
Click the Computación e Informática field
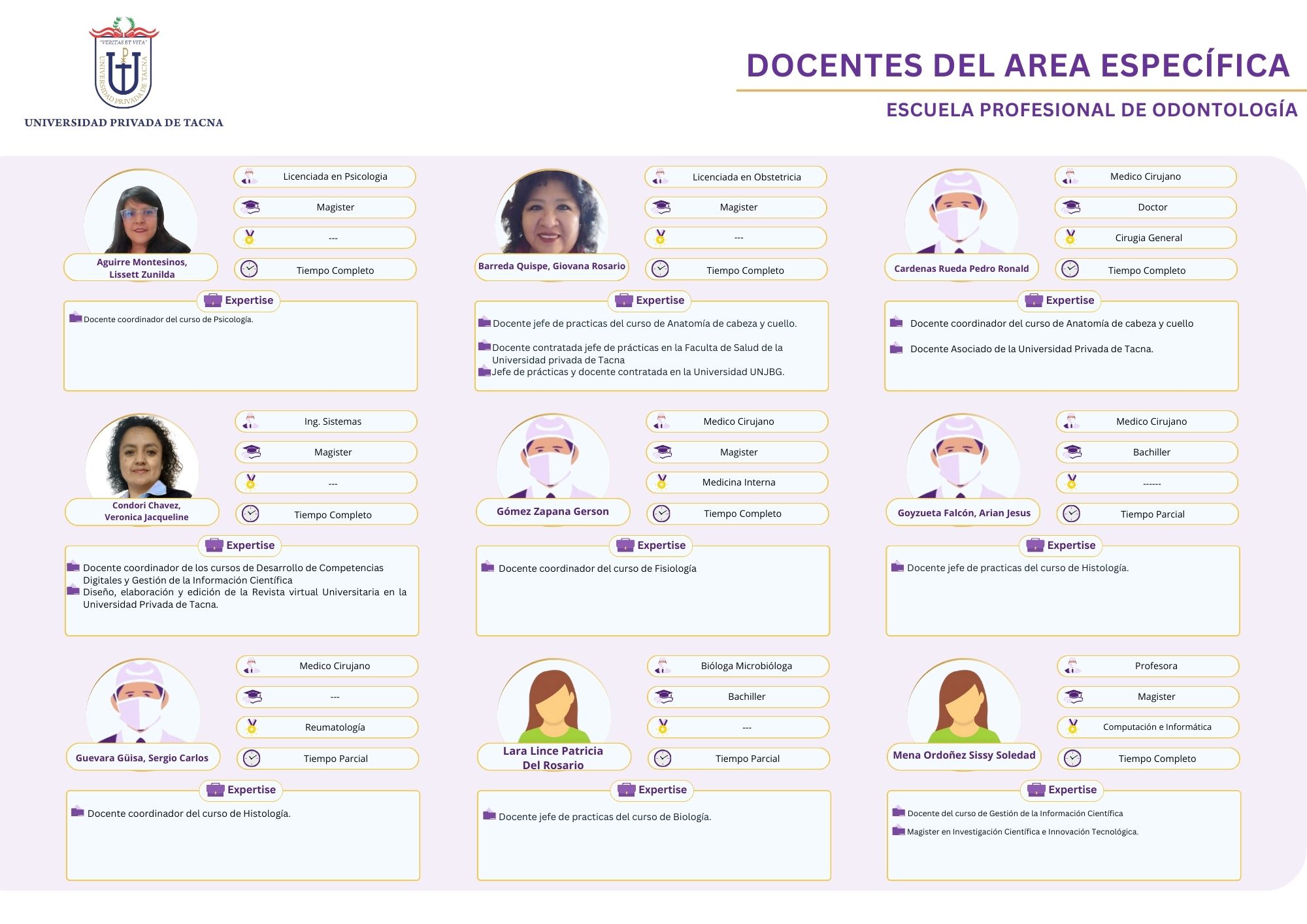pyautogui.click(x=1148, y=727)
